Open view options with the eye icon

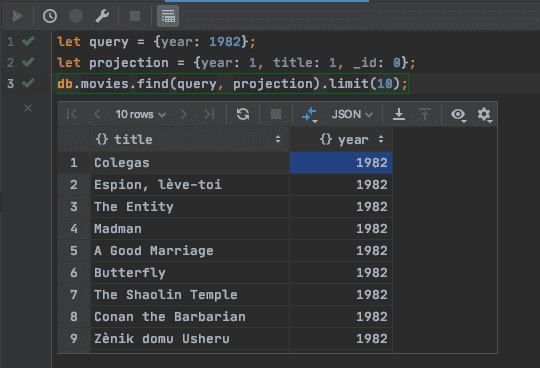[x=458, y=114]
